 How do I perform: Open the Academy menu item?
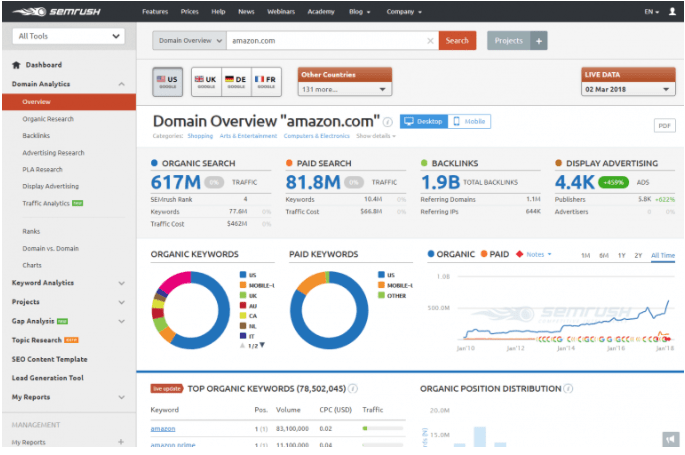(321, 12)
